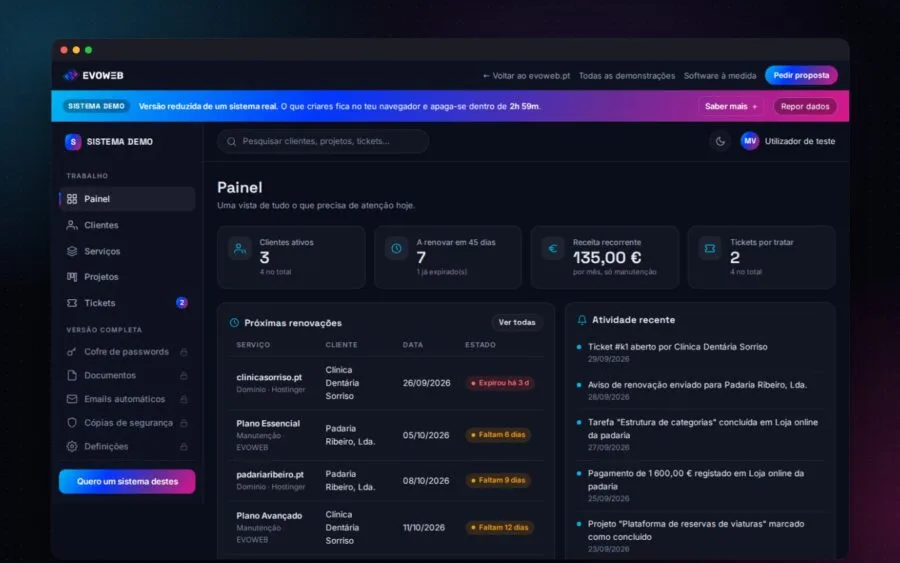900x563 pixels.
Task: Click lock icon beside Definições
Action: pyautogui.click(x=184, y=446)
